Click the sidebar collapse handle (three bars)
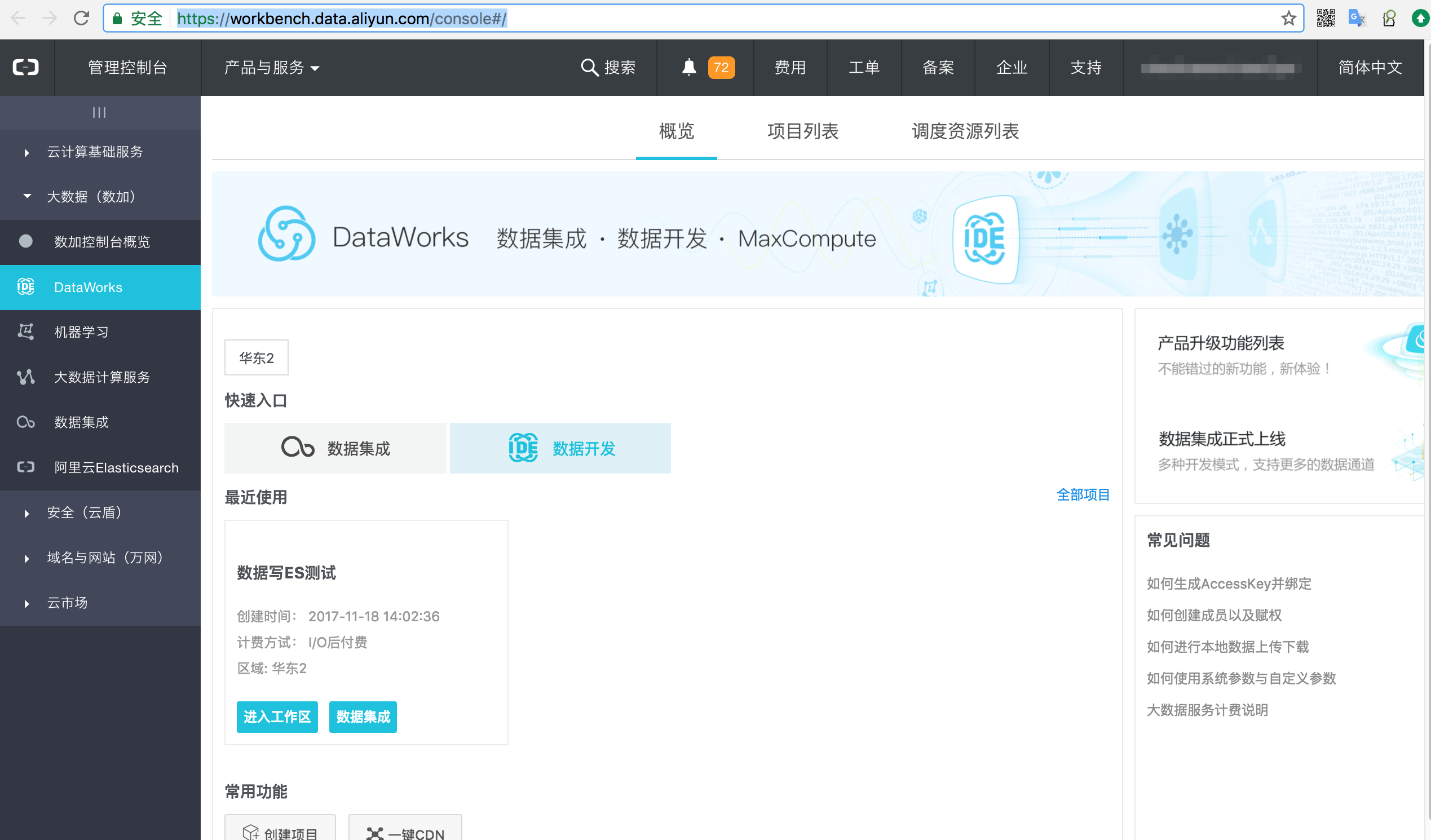The width and height of the screenshot is (1431, 840). [99, 112]
